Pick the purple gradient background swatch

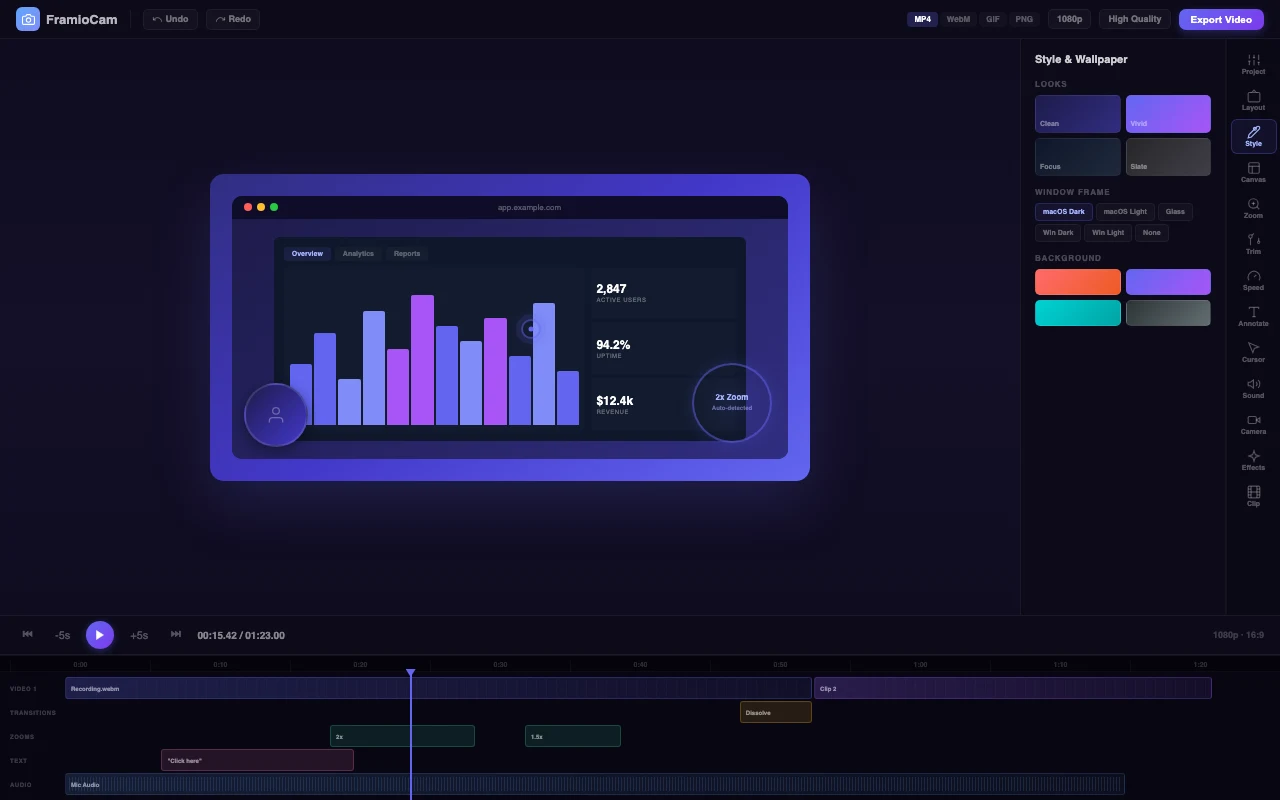[1168, 282]
